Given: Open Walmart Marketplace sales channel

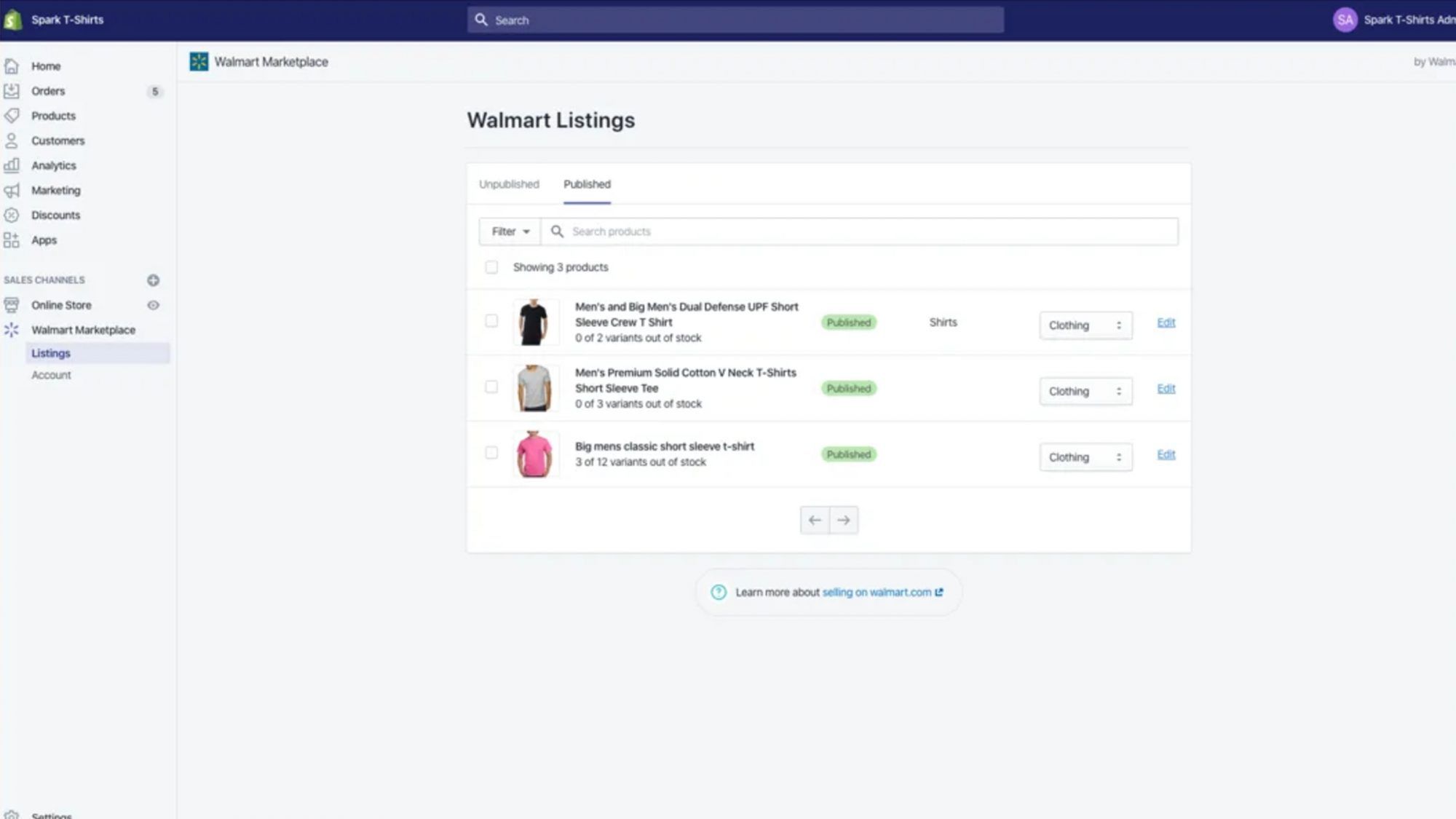Looking at the screenshot, I should click(83, 330).
